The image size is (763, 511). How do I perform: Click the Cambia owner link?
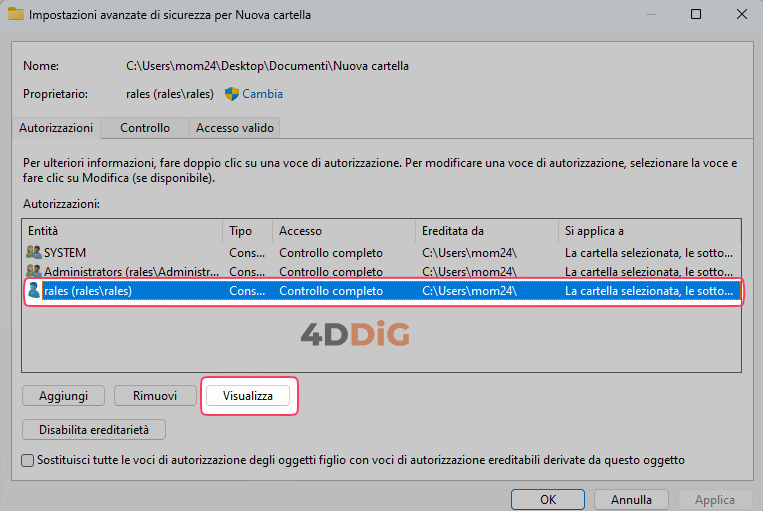click(x=262, y=94)
